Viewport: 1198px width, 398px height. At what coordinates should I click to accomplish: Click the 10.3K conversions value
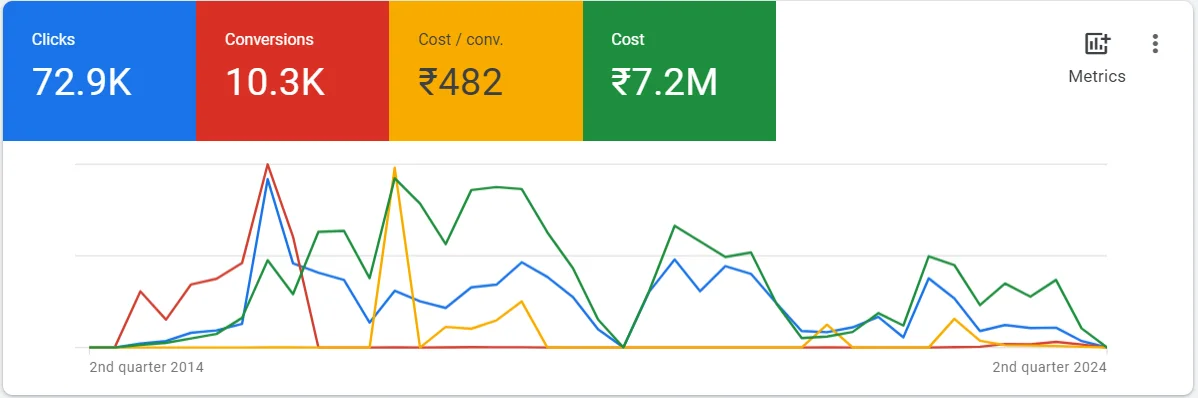275,82
